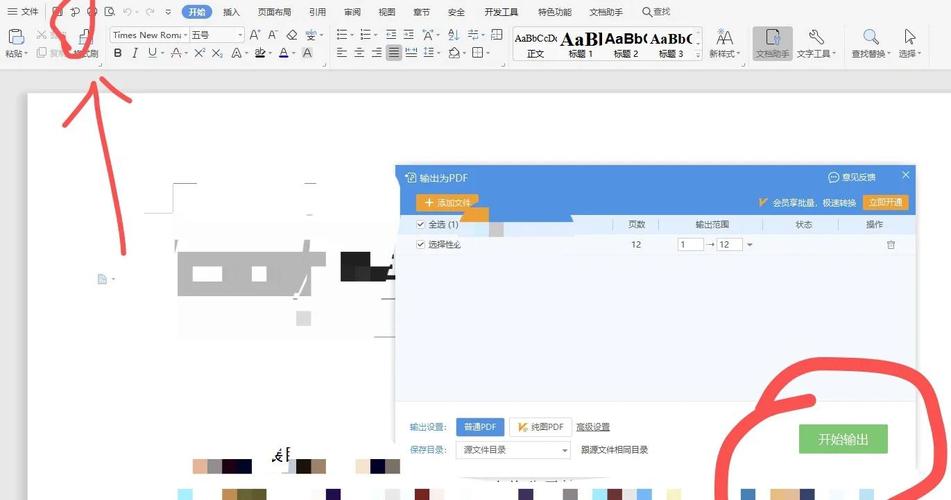The image size is (951, 500).
Task: Click the green 开始输出 button
Action: [843, 439]
